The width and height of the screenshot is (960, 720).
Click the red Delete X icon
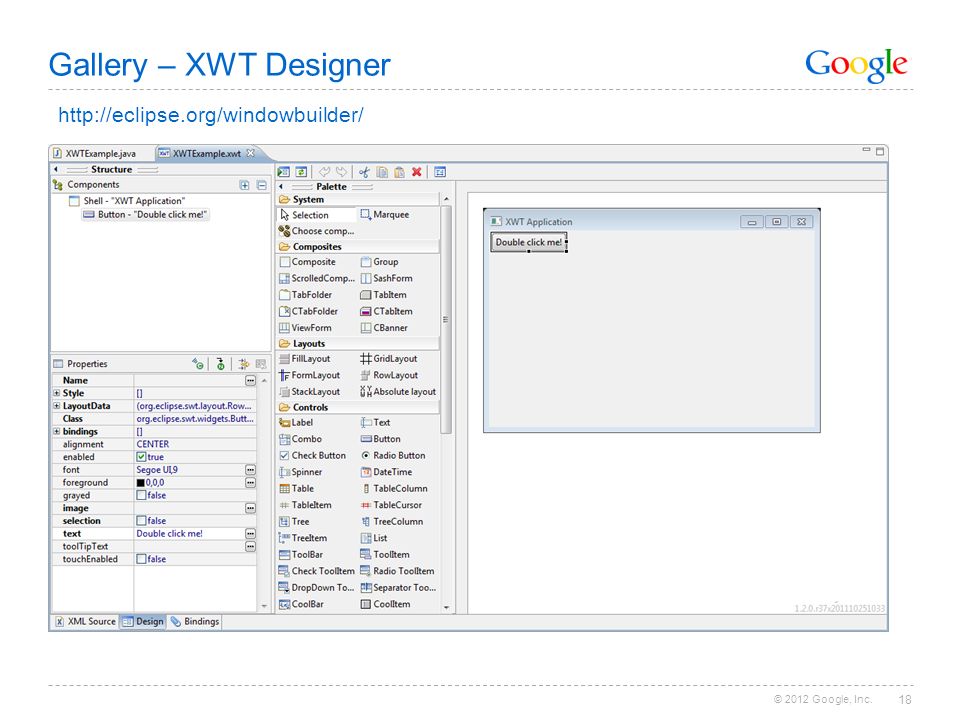417,172
